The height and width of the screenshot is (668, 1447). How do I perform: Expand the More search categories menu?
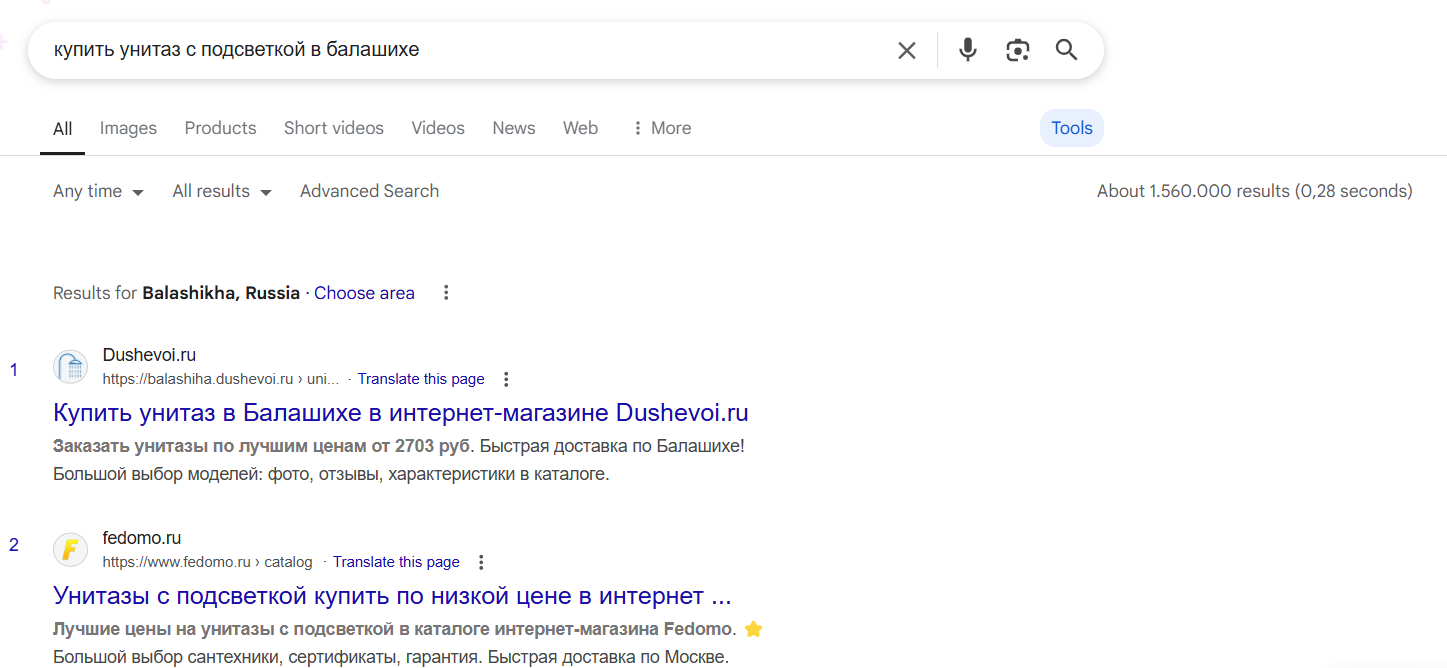point(661,128)
